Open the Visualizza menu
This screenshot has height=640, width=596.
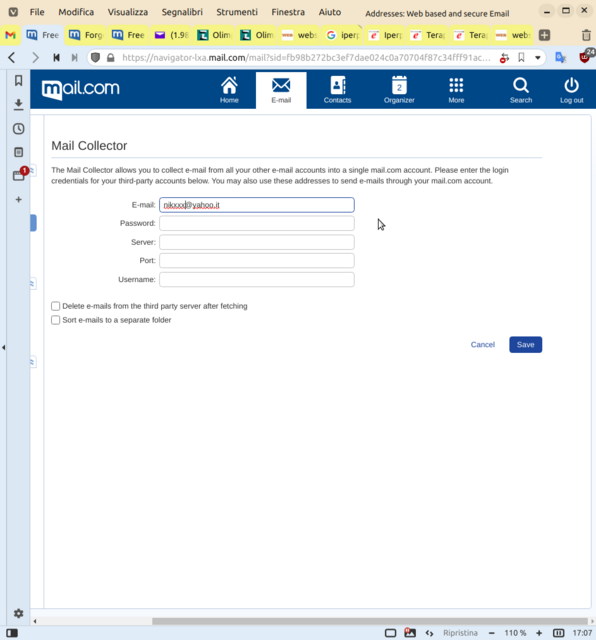(x=128, y=12)
